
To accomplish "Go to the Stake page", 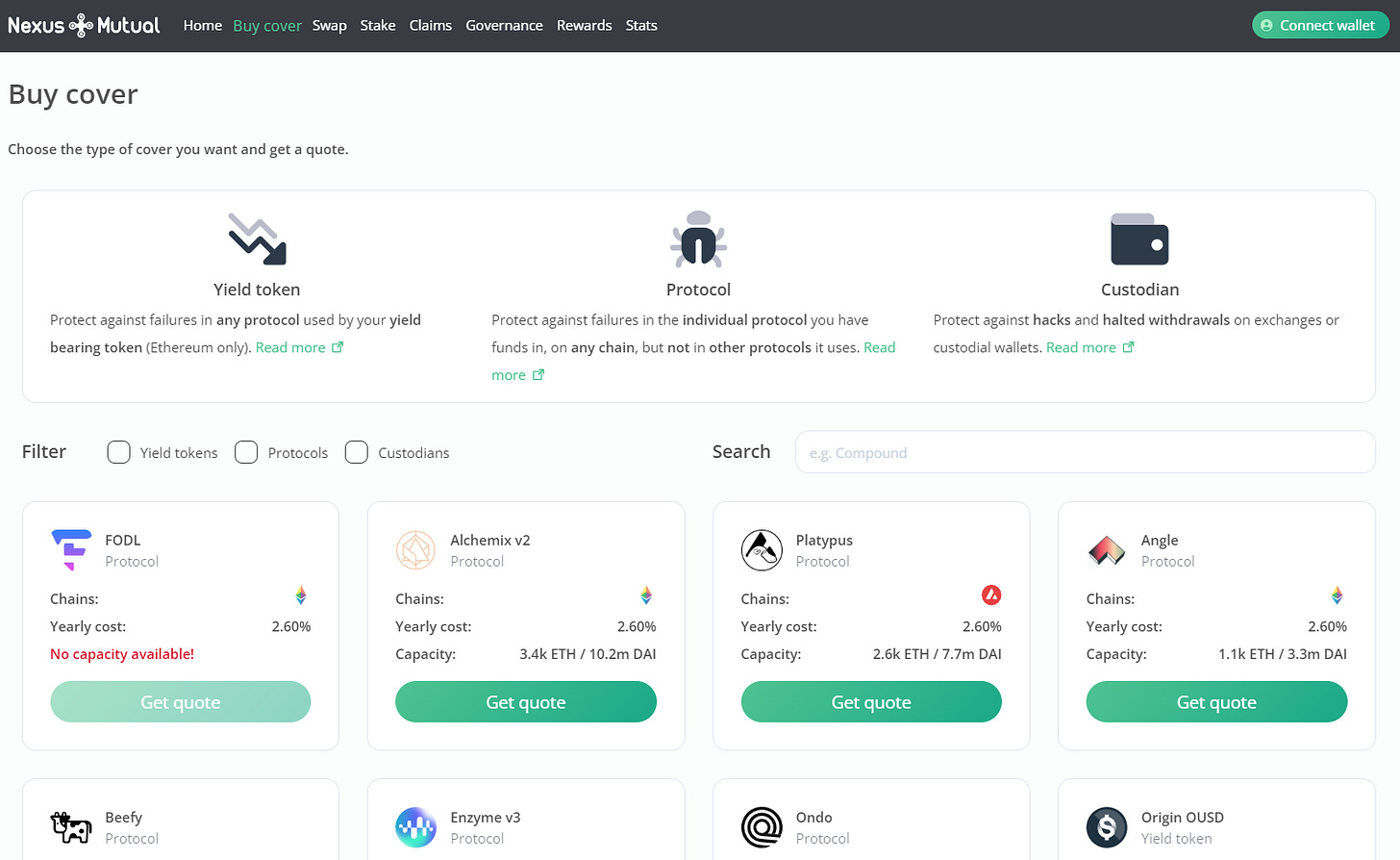I will point(378,25).
